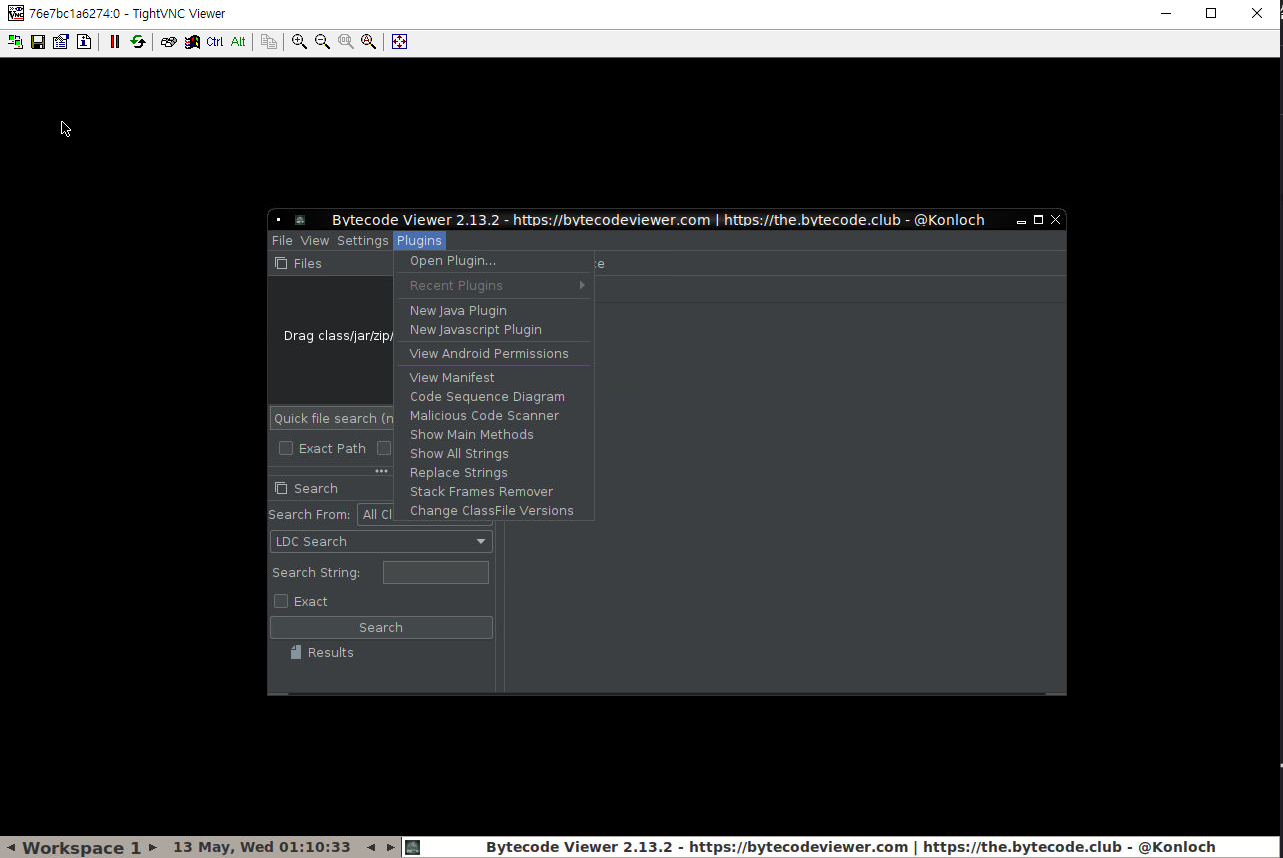Show connection info icon in TightVNC toolbar
Viewport: 1283px width, 858px height.
point(84,42)
